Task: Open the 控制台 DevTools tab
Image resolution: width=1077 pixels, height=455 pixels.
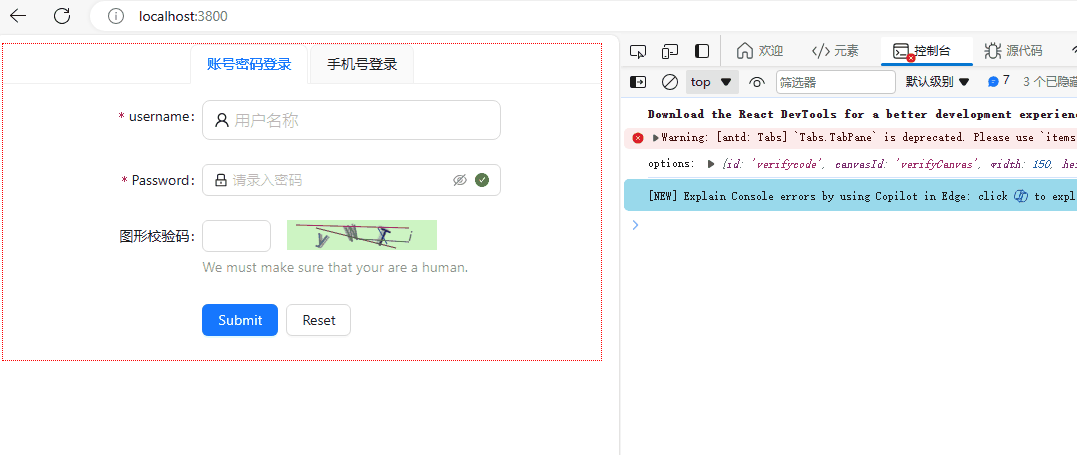Action: (927, 51)
